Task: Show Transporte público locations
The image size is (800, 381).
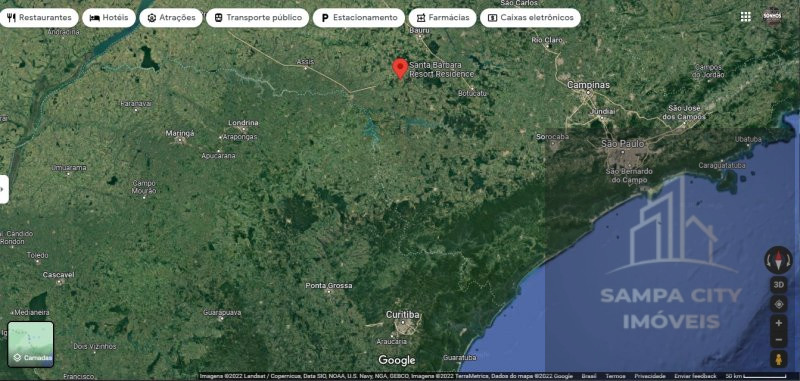Action: click(258, 17)
